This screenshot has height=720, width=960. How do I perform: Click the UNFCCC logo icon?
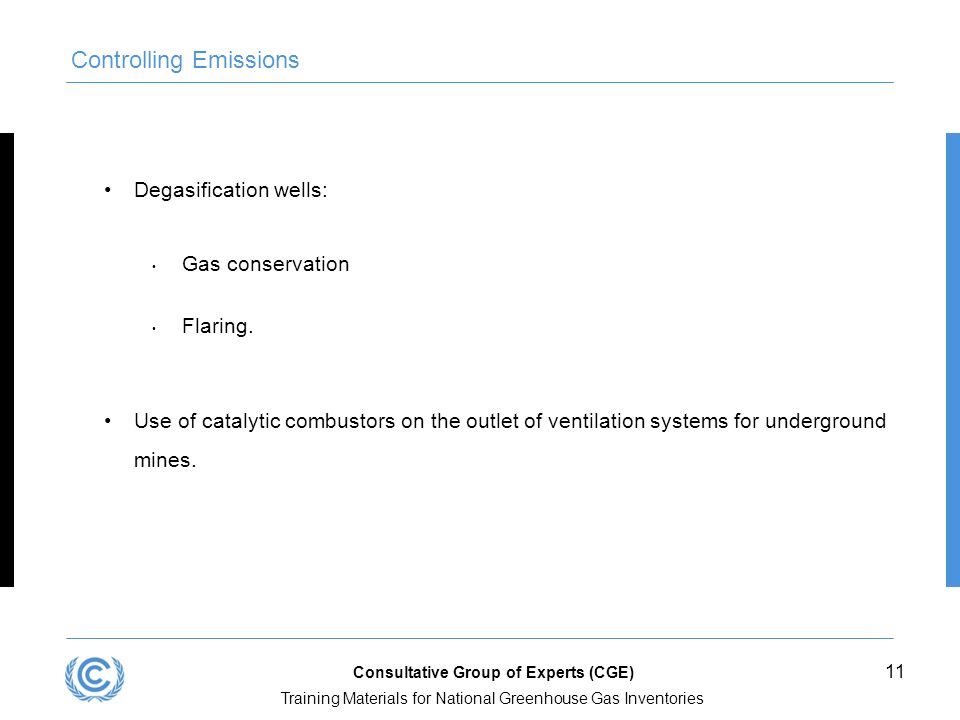coord(95,678)
